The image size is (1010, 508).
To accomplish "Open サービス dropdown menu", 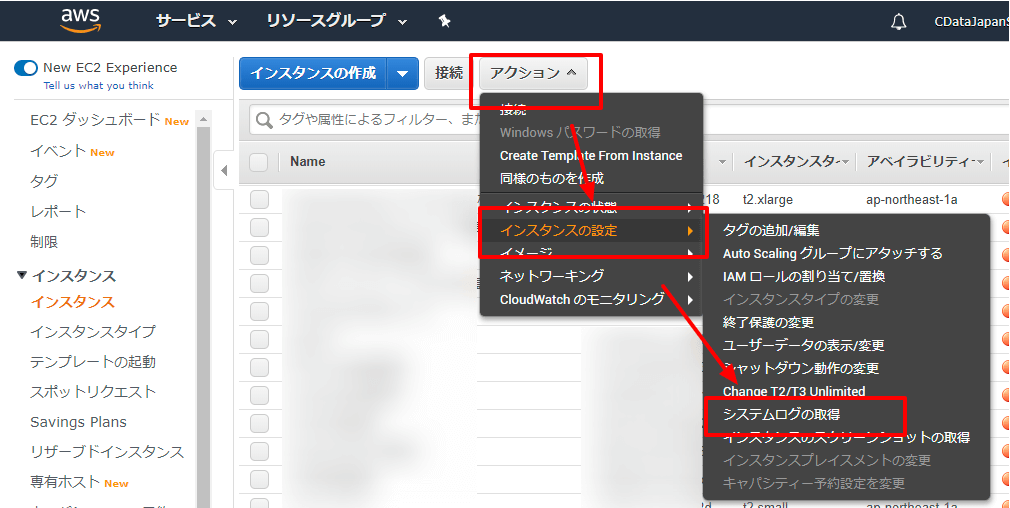I will [196, 21].
